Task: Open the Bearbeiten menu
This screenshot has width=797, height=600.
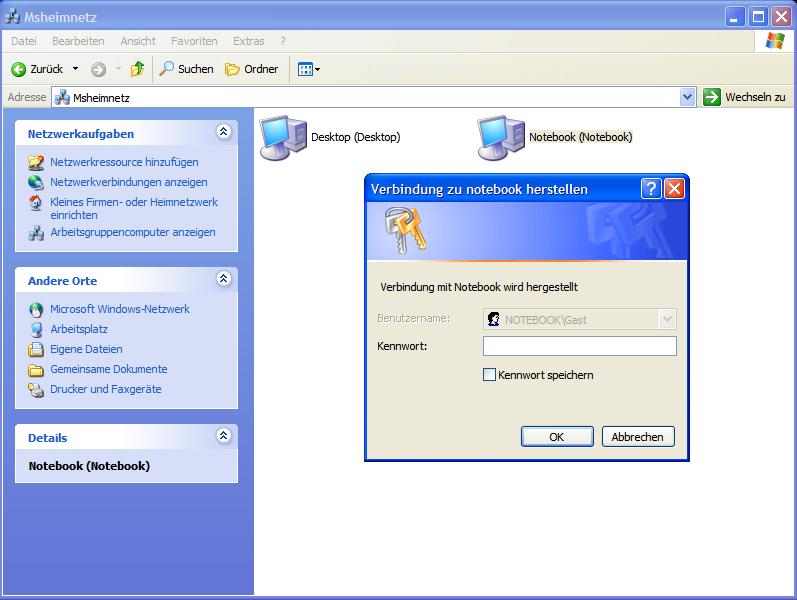Action: coord(78,41)
